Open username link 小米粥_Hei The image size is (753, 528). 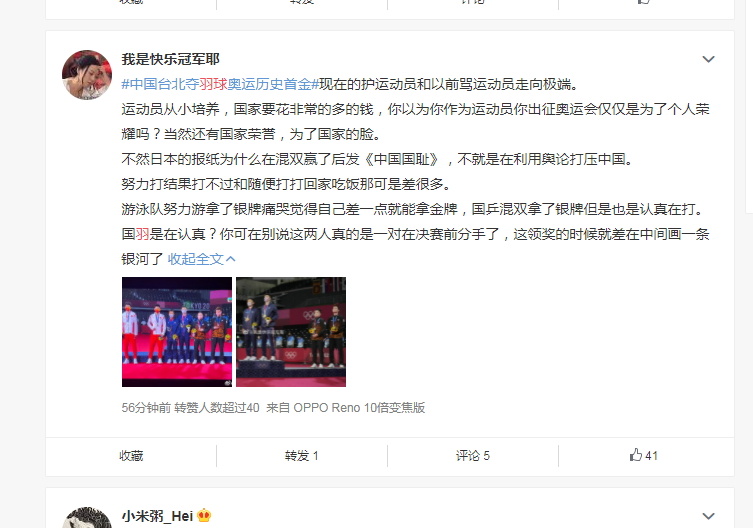[157, 516]
